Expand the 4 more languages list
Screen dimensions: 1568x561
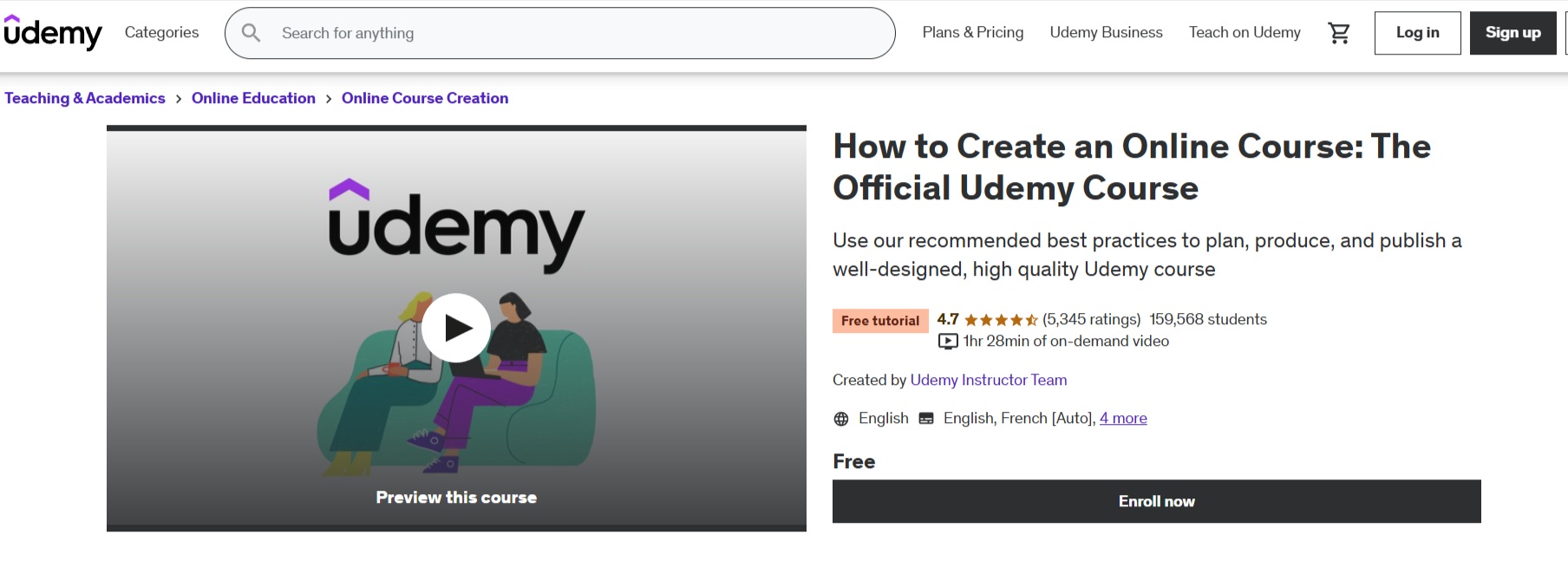1123,418
